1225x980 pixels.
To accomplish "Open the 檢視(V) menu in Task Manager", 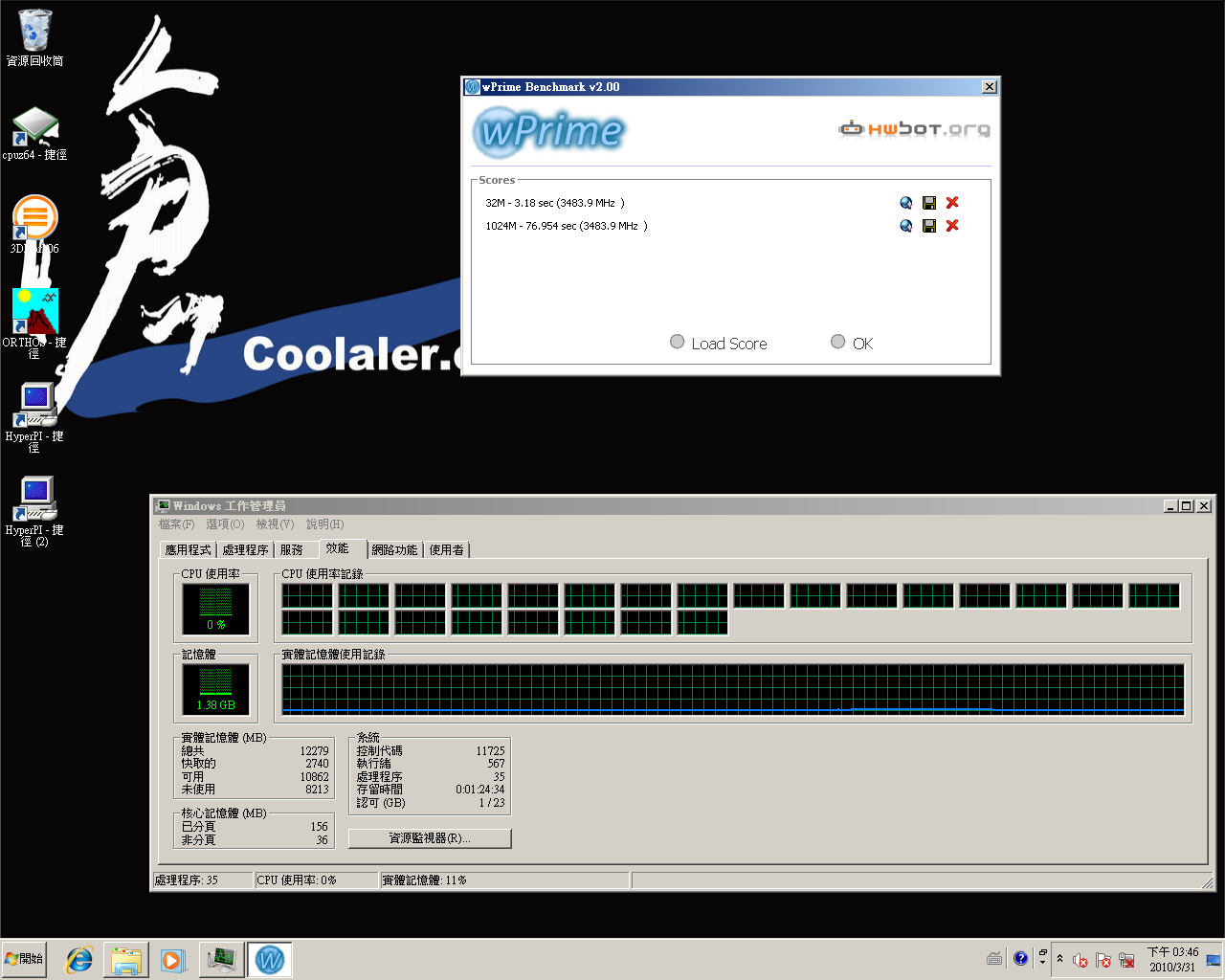I will pos(275,524).
